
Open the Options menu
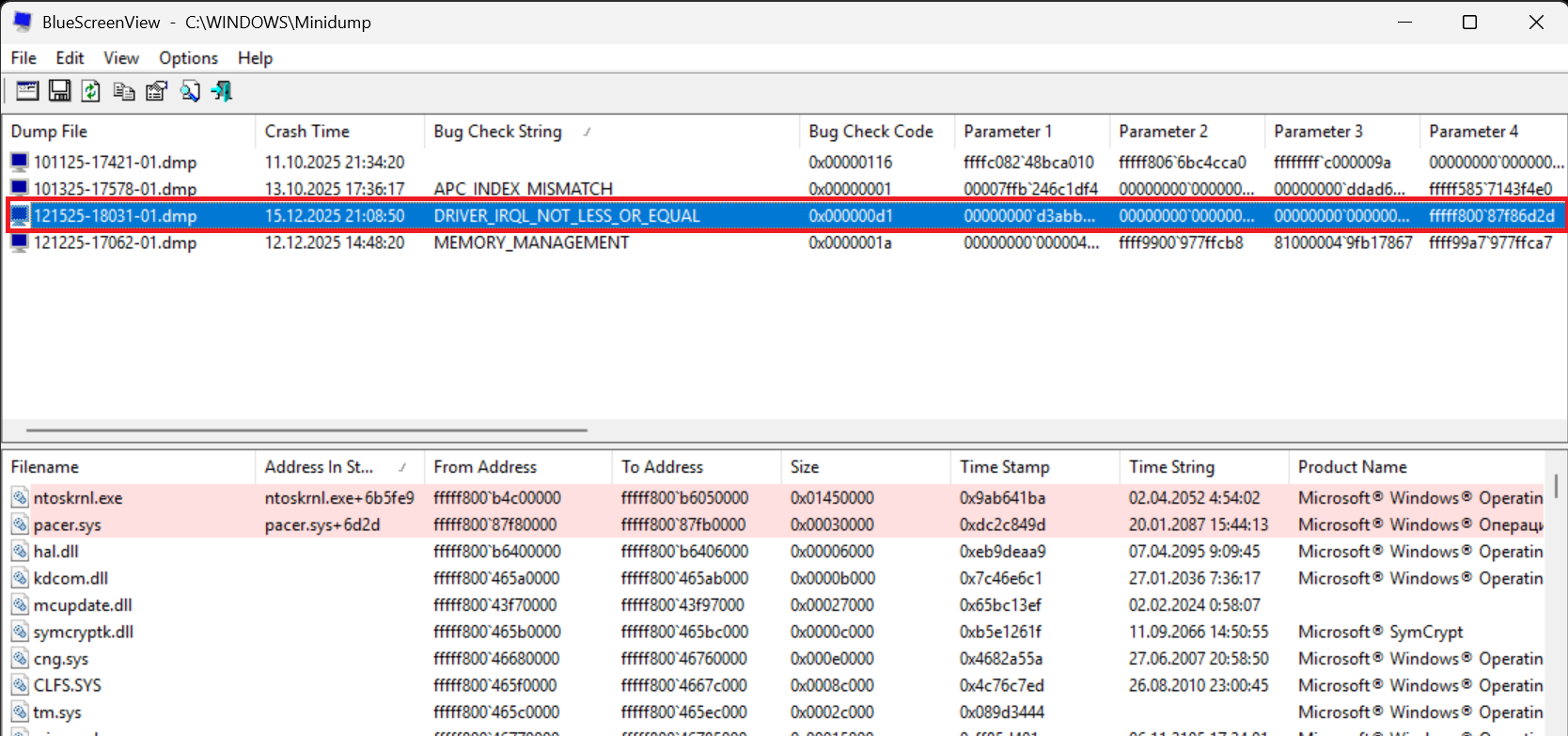tap(188, 58)
